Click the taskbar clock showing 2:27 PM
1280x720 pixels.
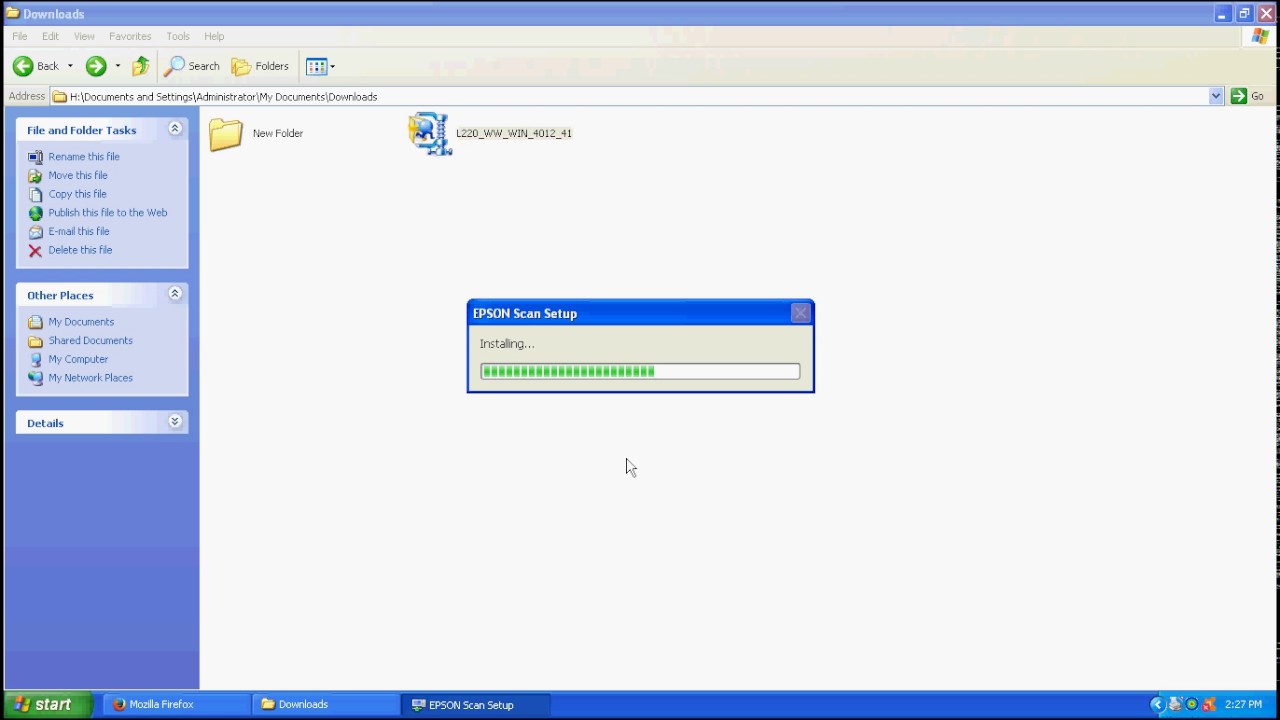click(1243, 705)
